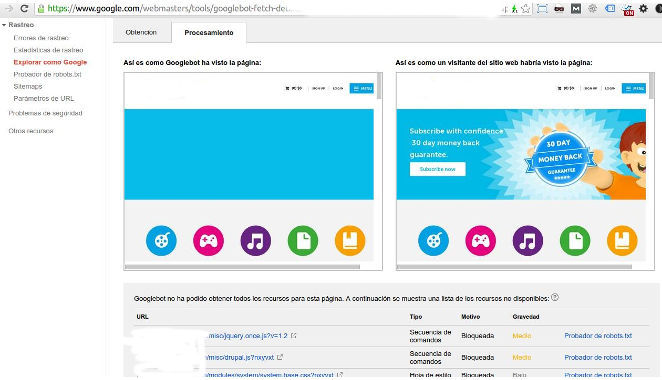662x380 pixels.
Task: Click Media severity in jquery.once.js row
Action: pos(521,336)
